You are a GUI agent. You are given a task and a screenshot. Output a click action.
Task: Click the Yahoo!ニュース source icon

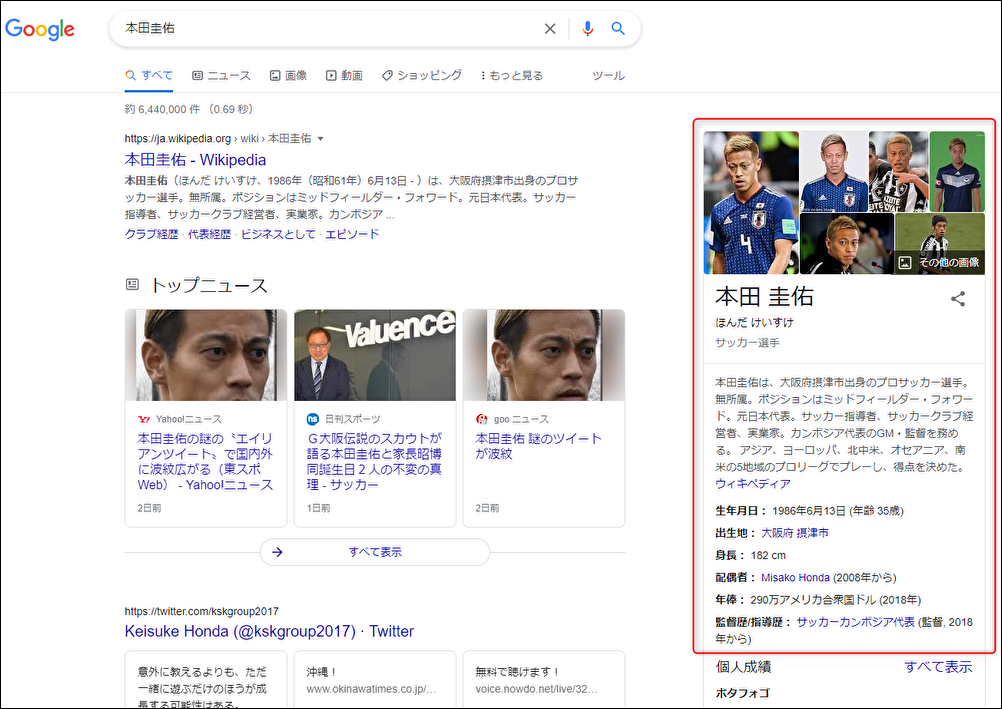point(144,419)
